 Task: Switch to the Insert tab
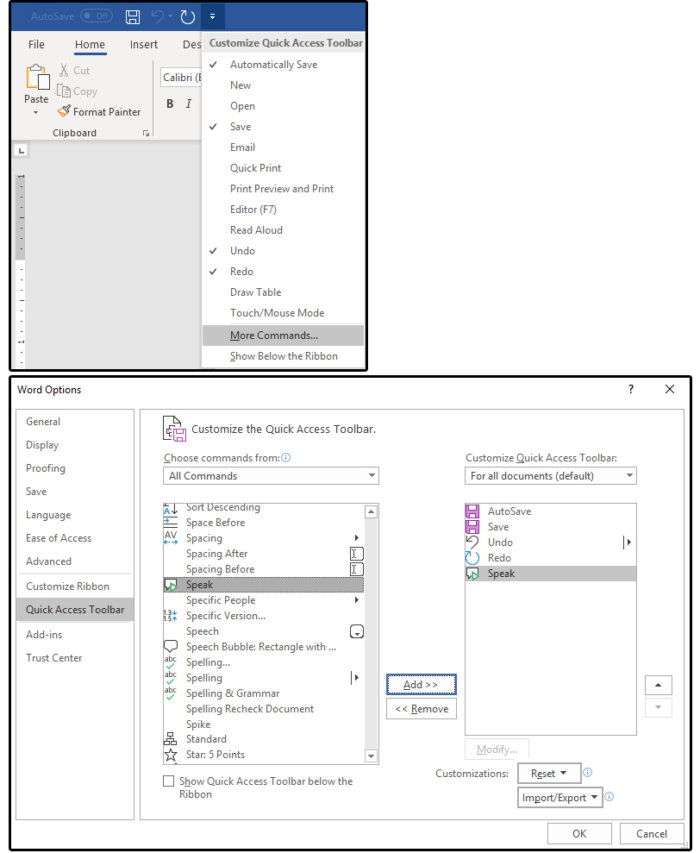pos(144,45)
